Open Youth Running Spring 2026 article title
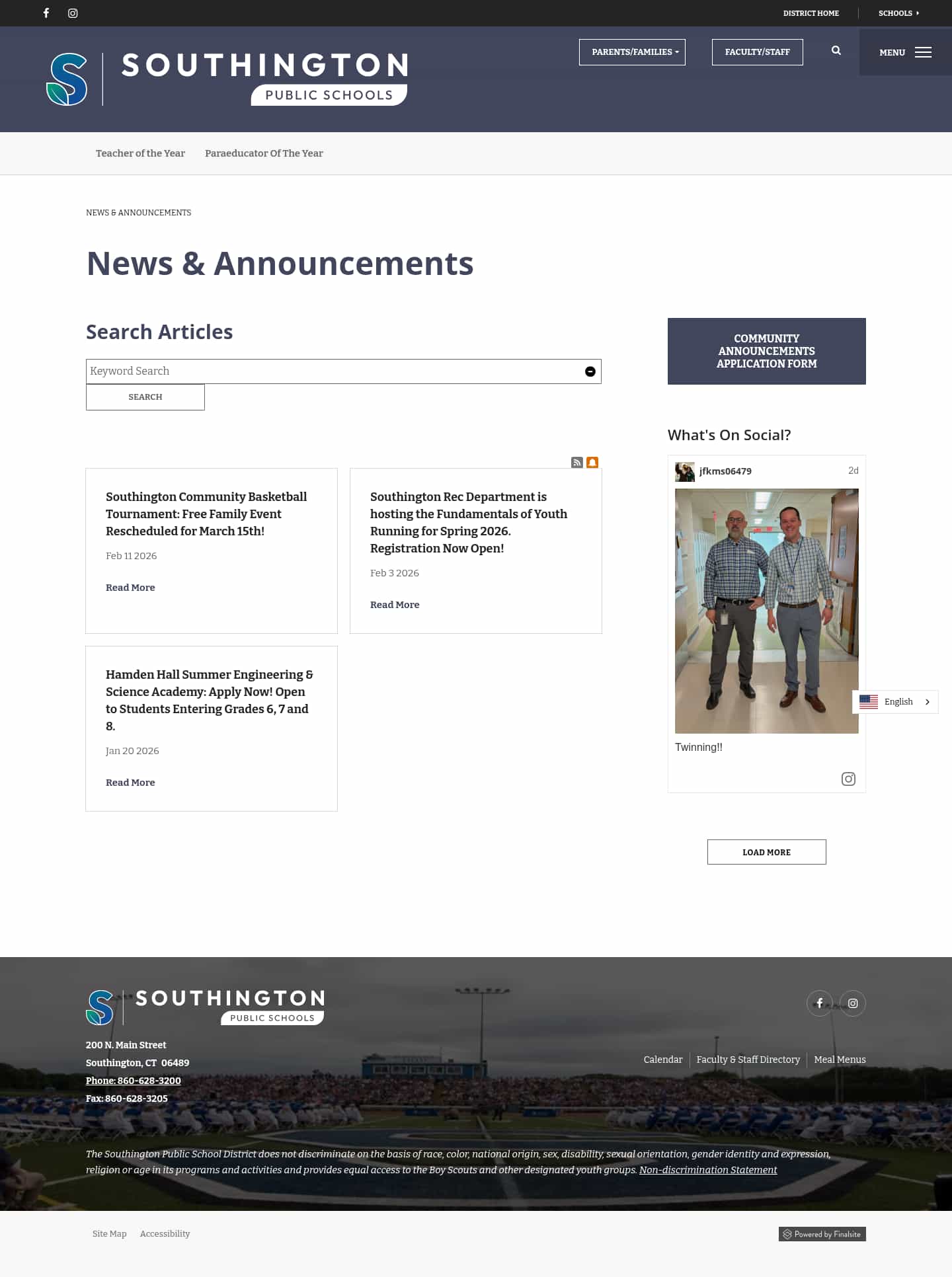 pyautogui.click(x=469, y=522)
